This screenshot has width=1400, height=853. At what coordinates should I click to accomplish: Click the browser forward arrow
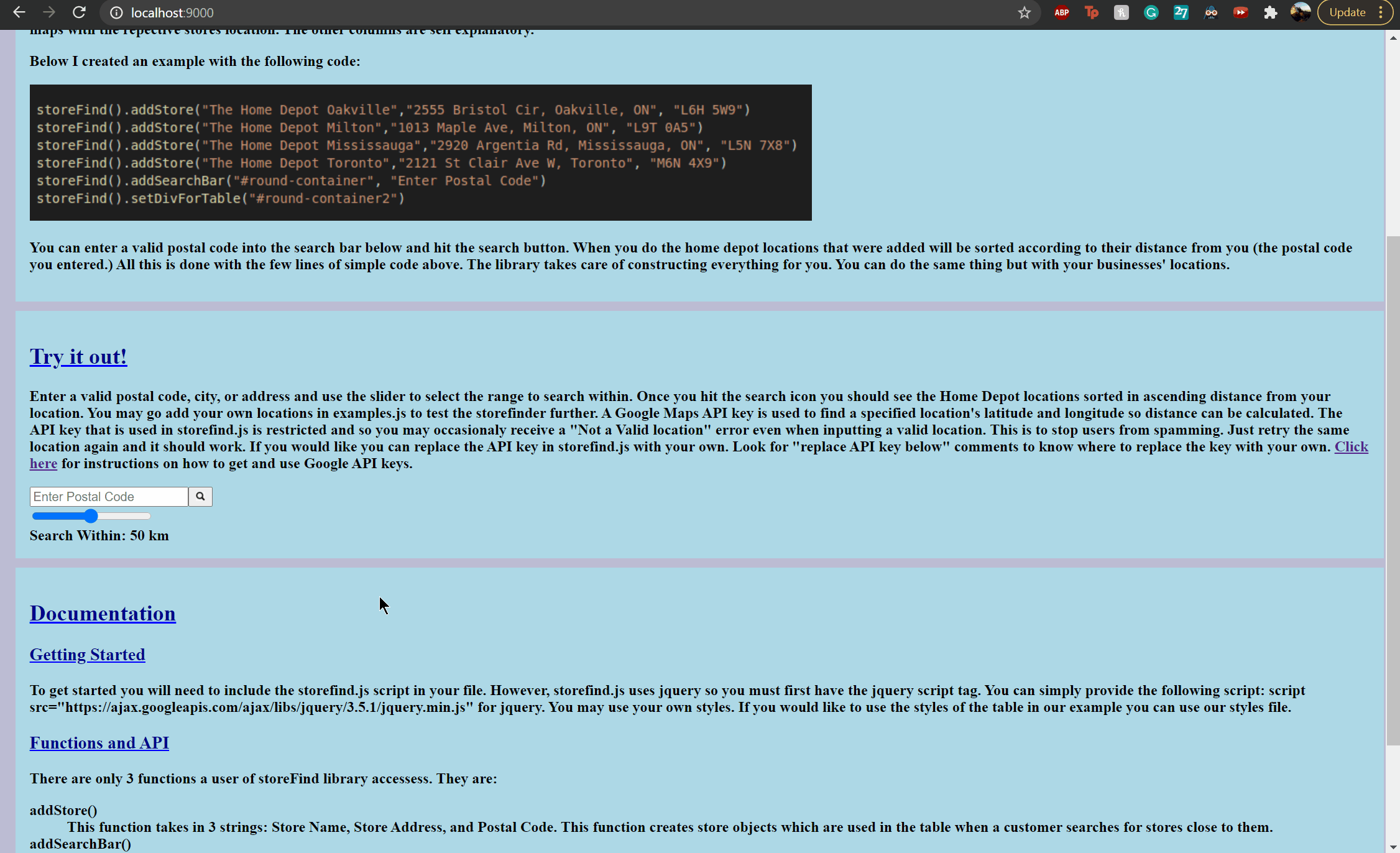coord(49,12)
